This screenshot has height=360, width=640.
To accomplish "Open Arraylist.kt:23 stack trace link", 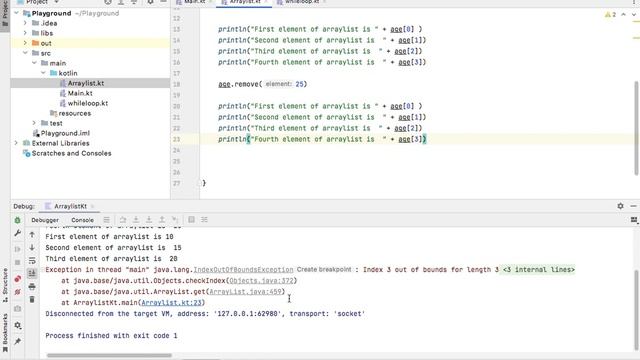I will click(171, 303).
